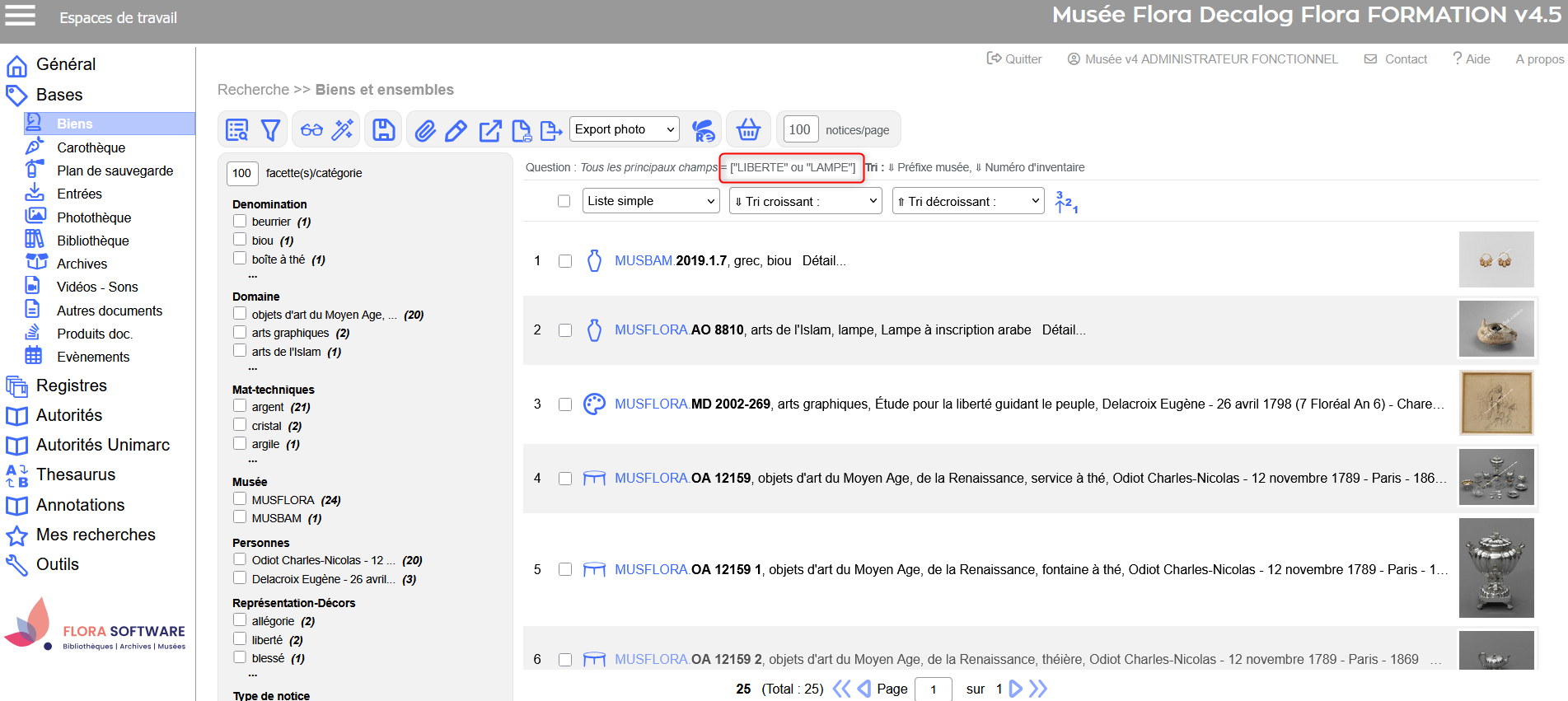Click the filter funnel icon
This screenshot has width=1568, height=701.
click(x=270, y=130)
